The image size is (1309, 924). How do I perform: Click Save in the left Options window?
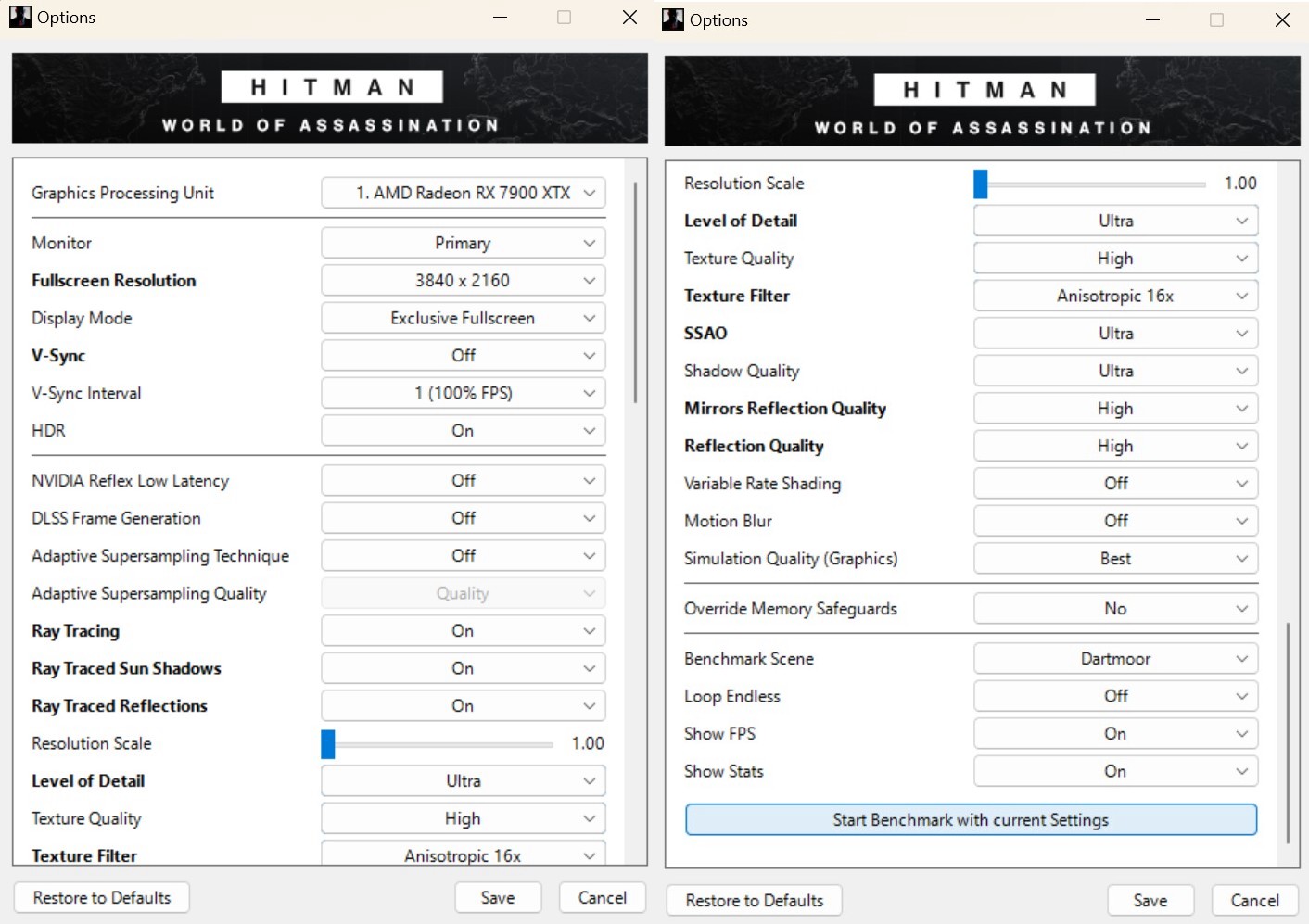click(498, 897)
